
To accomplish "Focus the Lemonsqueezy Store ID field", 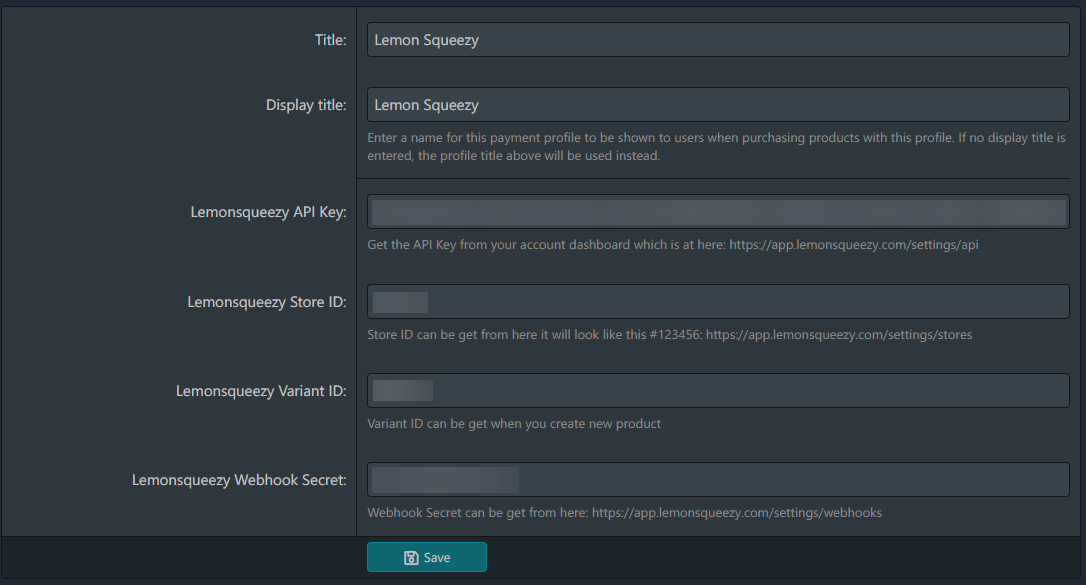I will pyautogui.click(x=718, y=302).
